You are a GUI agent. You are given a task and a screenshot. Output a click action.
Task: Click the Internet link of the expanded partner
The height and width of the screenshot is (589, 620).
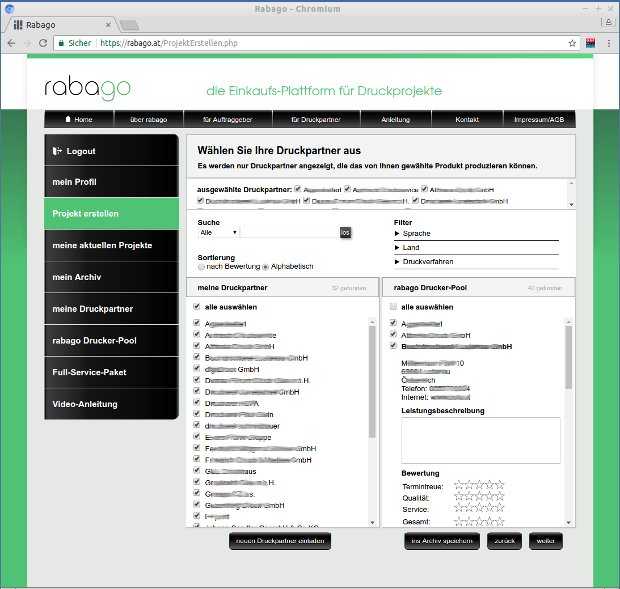click(450, 397)
